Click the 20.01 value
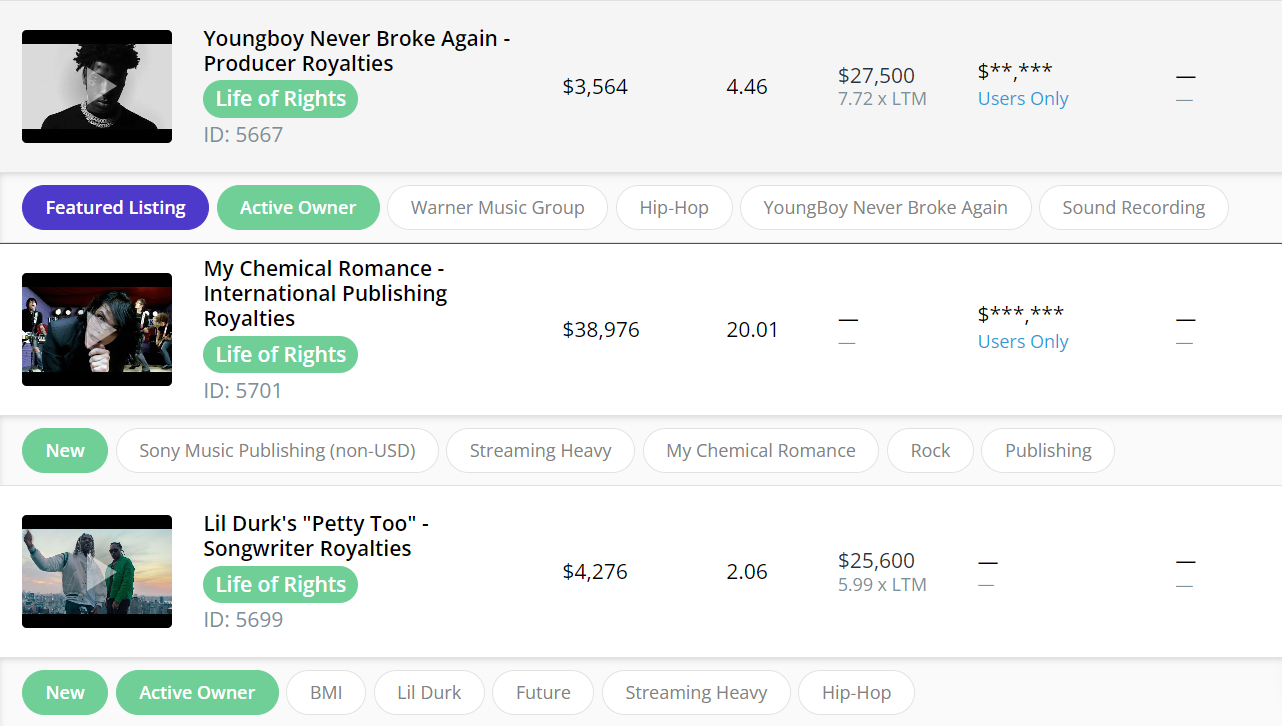The width and height of the screenshot is (1282, 726). pyautogui.click(x=752, y=330)
